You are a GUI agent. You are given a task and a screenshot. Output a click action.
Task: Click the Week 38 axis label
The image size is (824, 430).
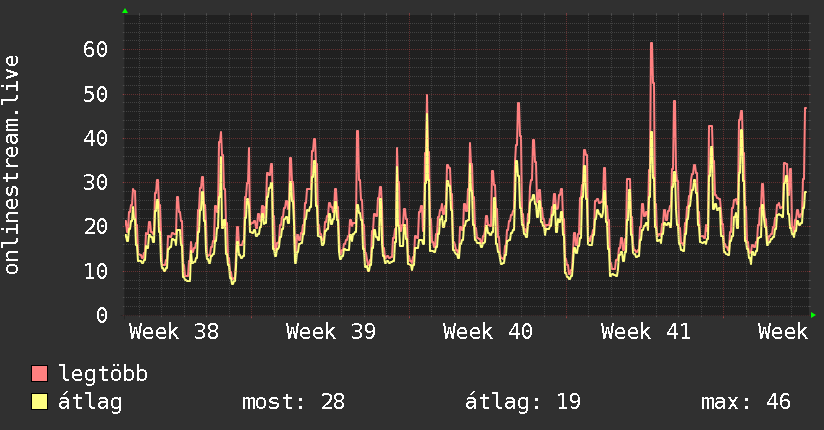tap(174, 332)
